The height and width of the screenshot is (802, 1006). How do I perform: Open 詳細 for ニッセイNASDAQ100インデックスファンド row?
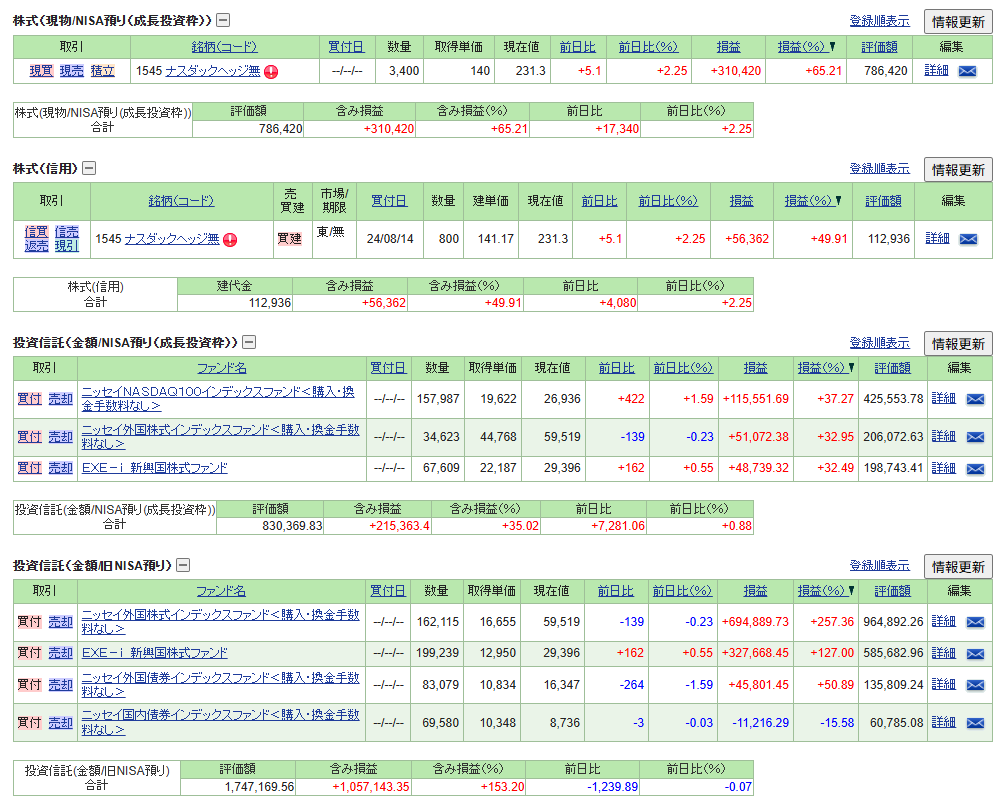coord(943,398)
